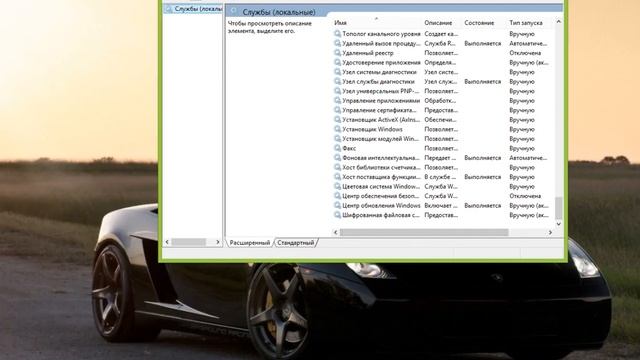The width and height of the screenshot is (640, 360).
Task: Click the right arrow of the left pane scrollbar
Action: point(218,242)
